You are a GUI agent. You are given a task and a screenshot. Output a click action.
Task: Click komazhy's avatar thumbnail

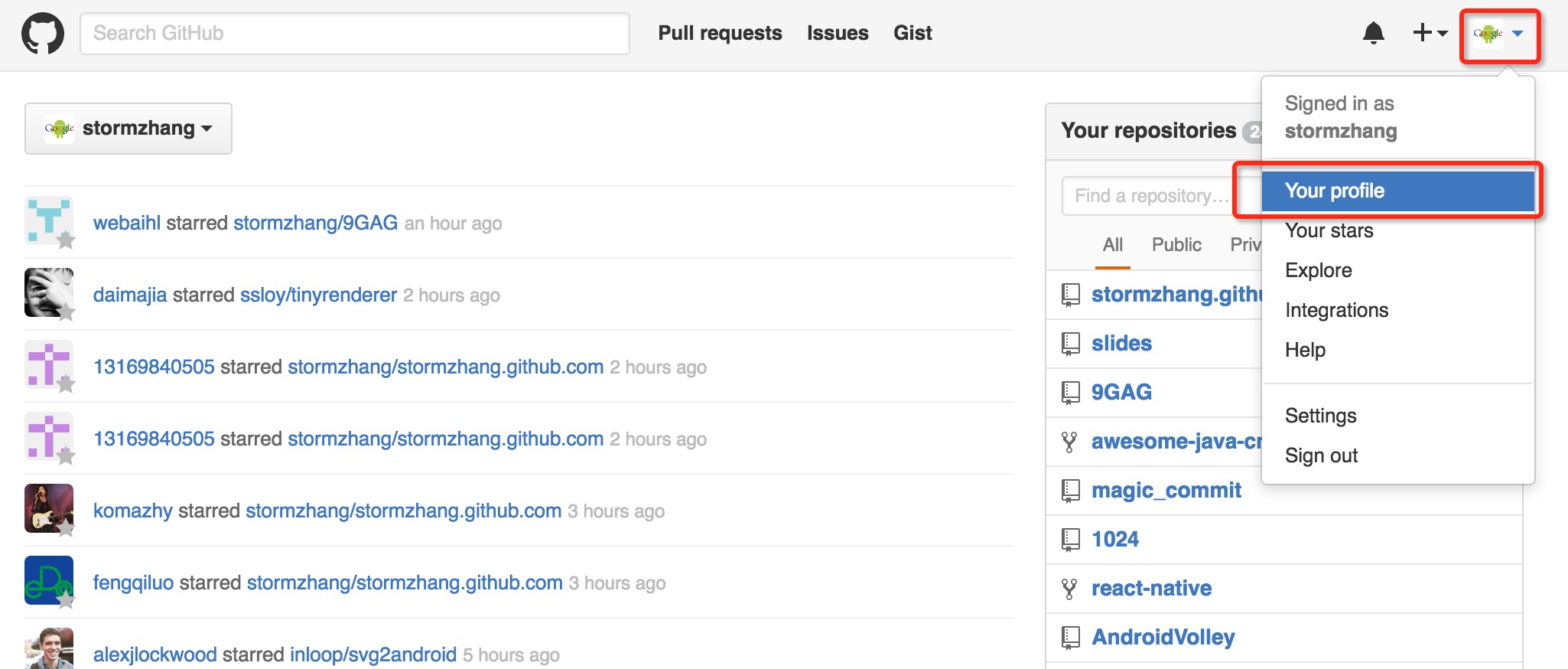(49, 508)
